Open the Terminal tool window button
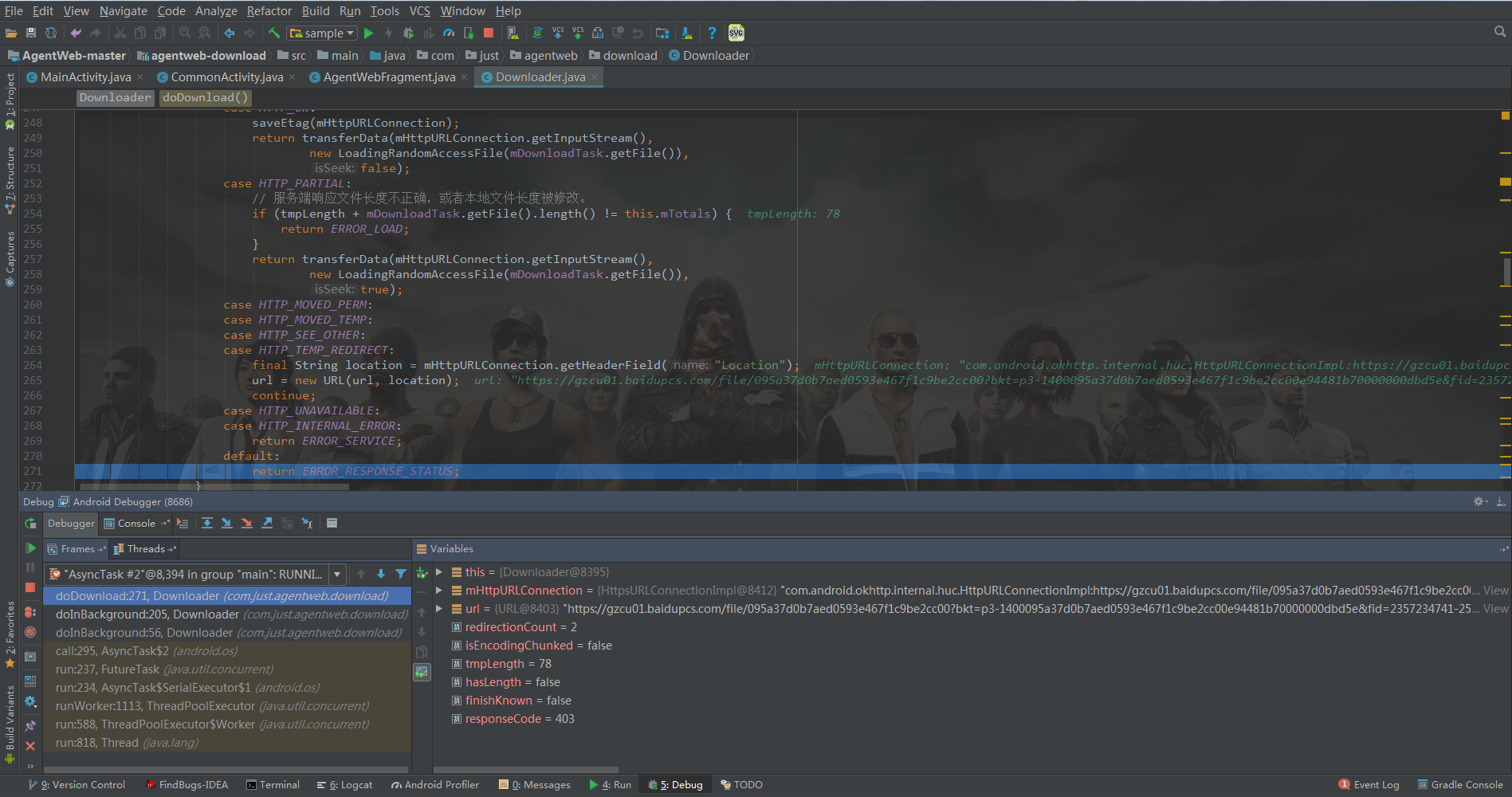1512x797 pixels. pyautogui.click(x=273, y=785)
